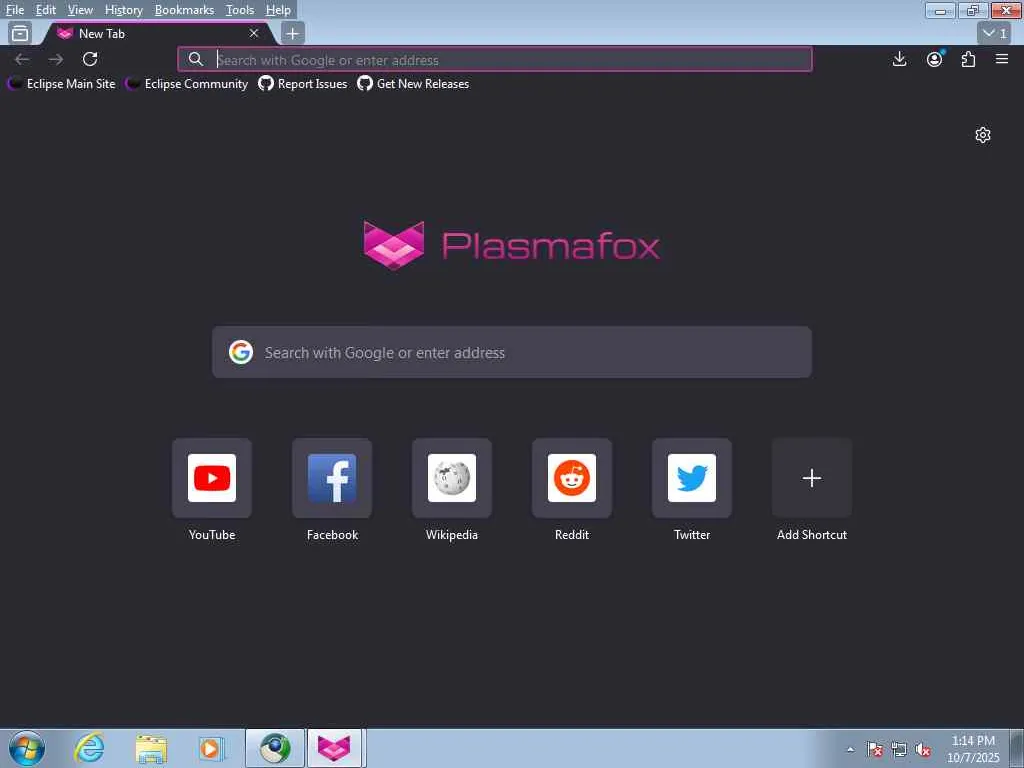The image size is (1024, 768).
Task: Click the muted volume tray icon
Action: click(x=923, y=749)
